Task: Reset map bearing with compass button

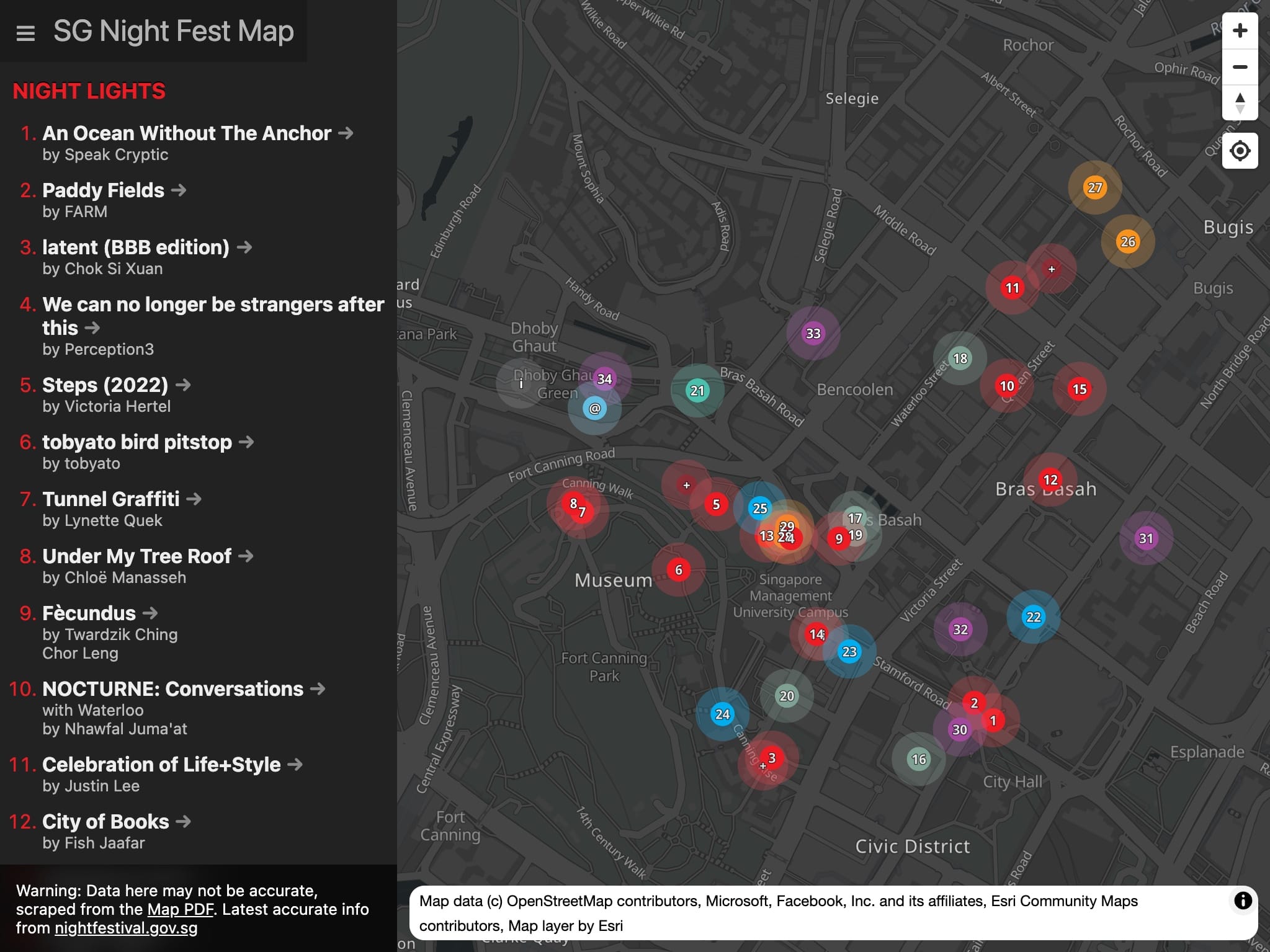Action: tap(1240, 103)
